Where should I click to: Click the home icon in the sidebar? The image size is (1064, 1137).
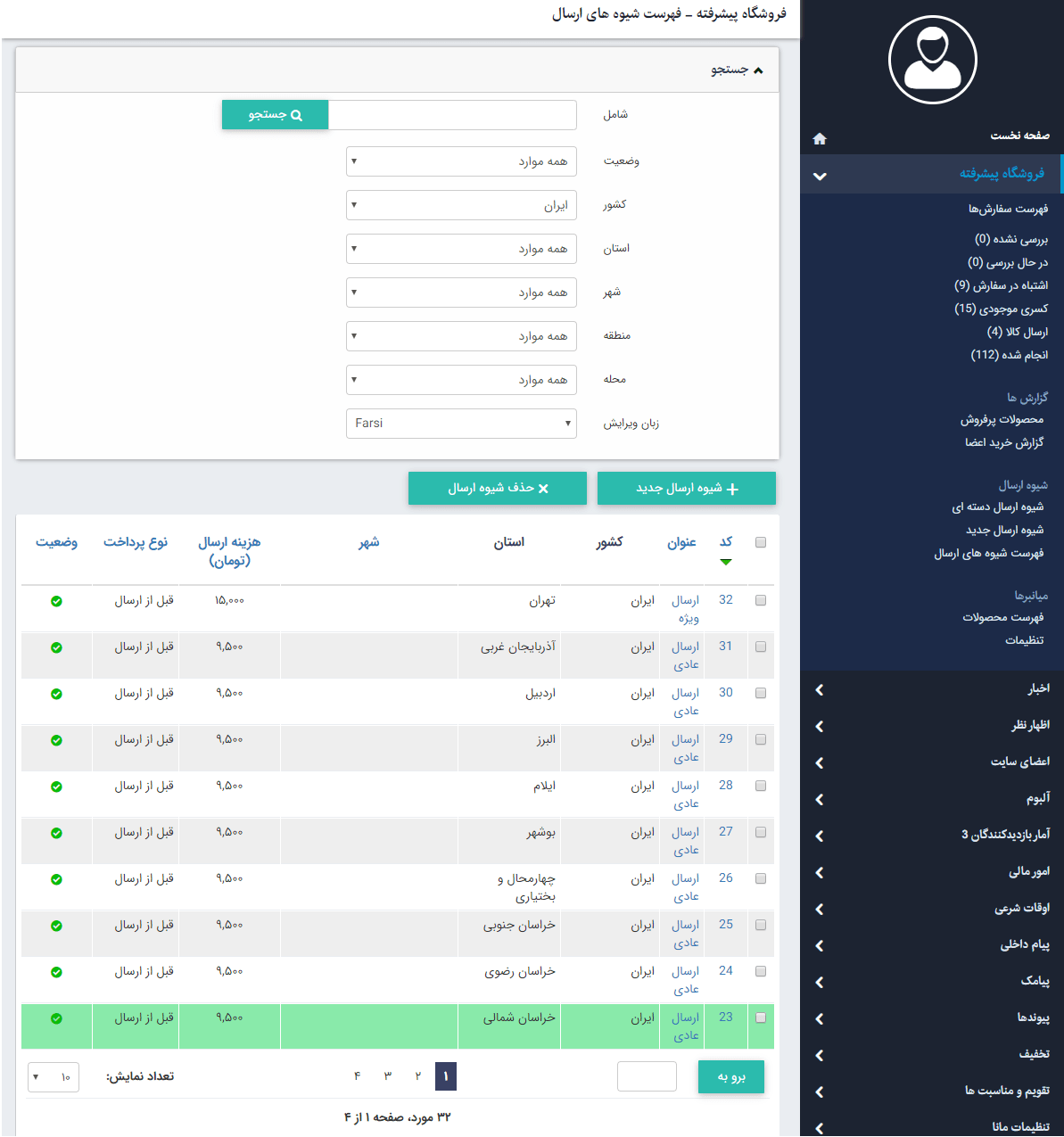[820, 138]
